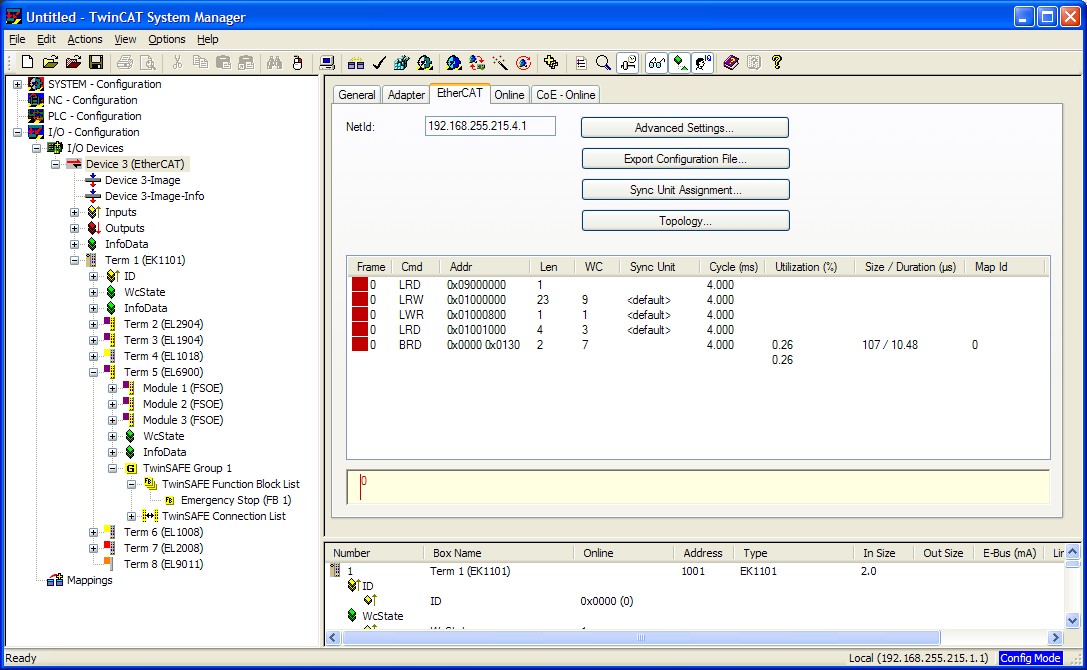Expand SYSTEM - Configuration node
1087x670 pixels.
coord(18,84)
